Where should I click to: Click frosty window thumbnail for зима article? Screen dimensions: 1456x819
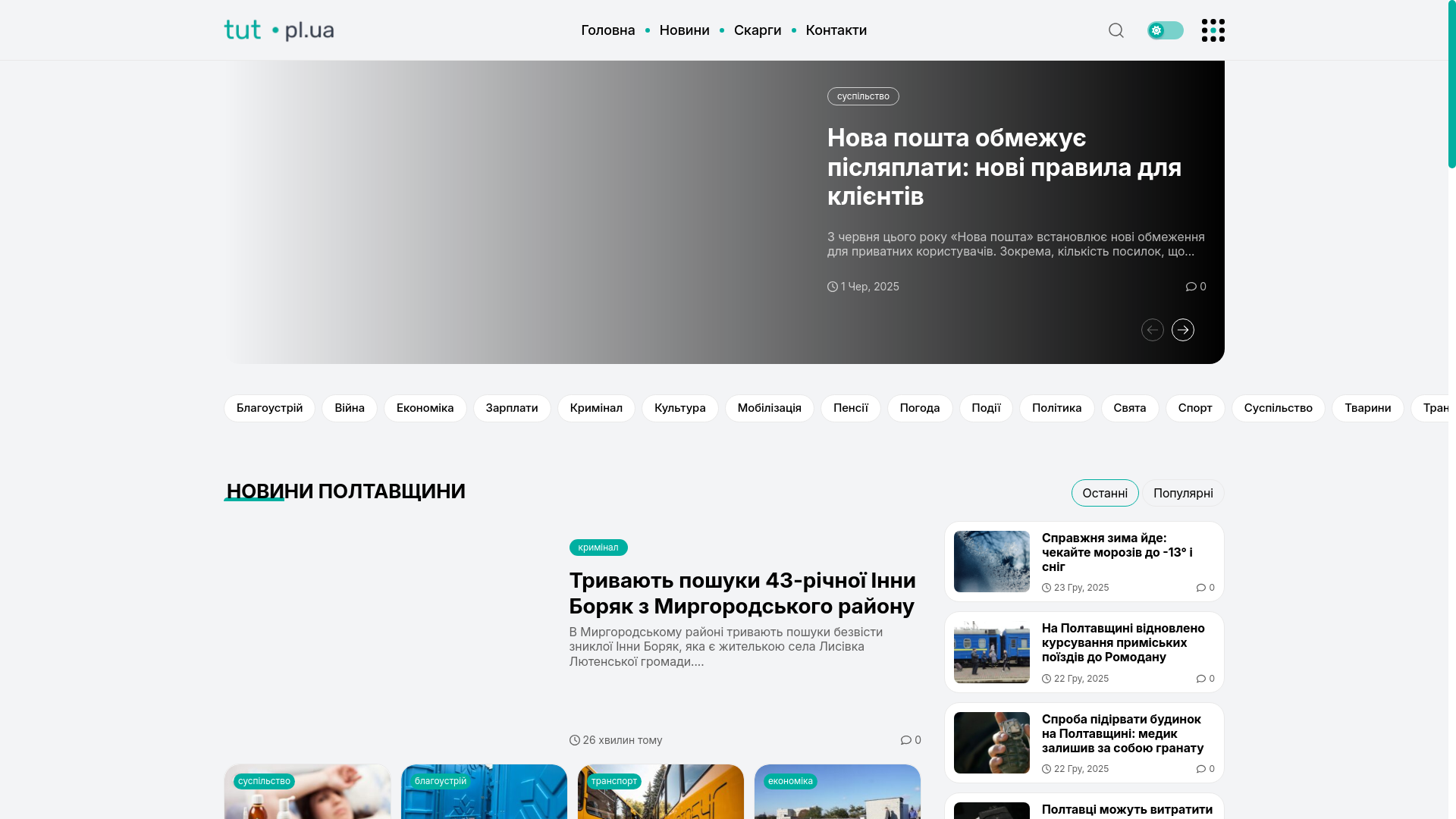click(x=991, y=561)
